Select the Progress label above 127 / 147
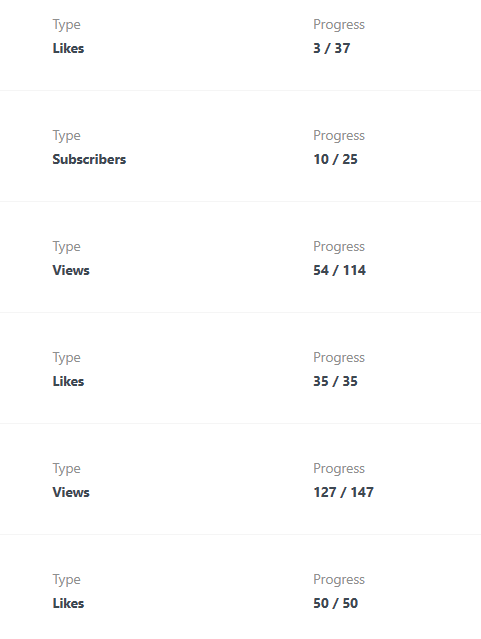The height and width of the screenshot is (639, 481). 339,469
